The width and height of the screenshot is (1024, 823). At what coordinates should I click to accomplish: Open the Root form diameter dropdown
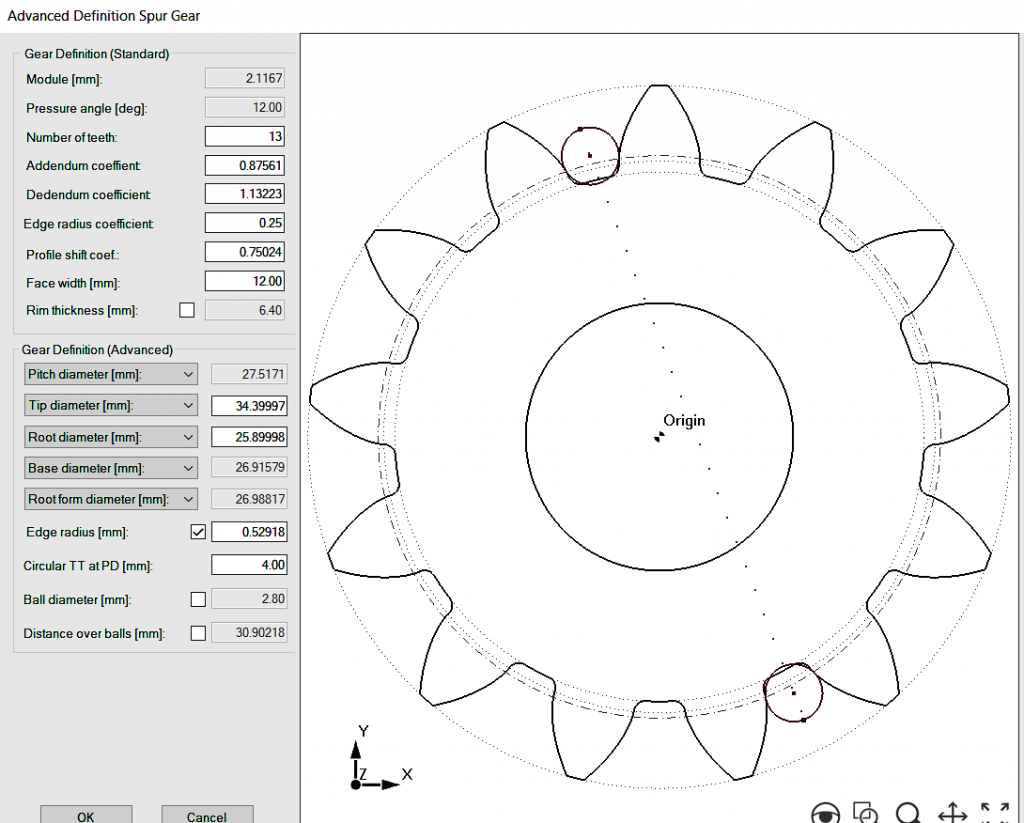[110, 499]
